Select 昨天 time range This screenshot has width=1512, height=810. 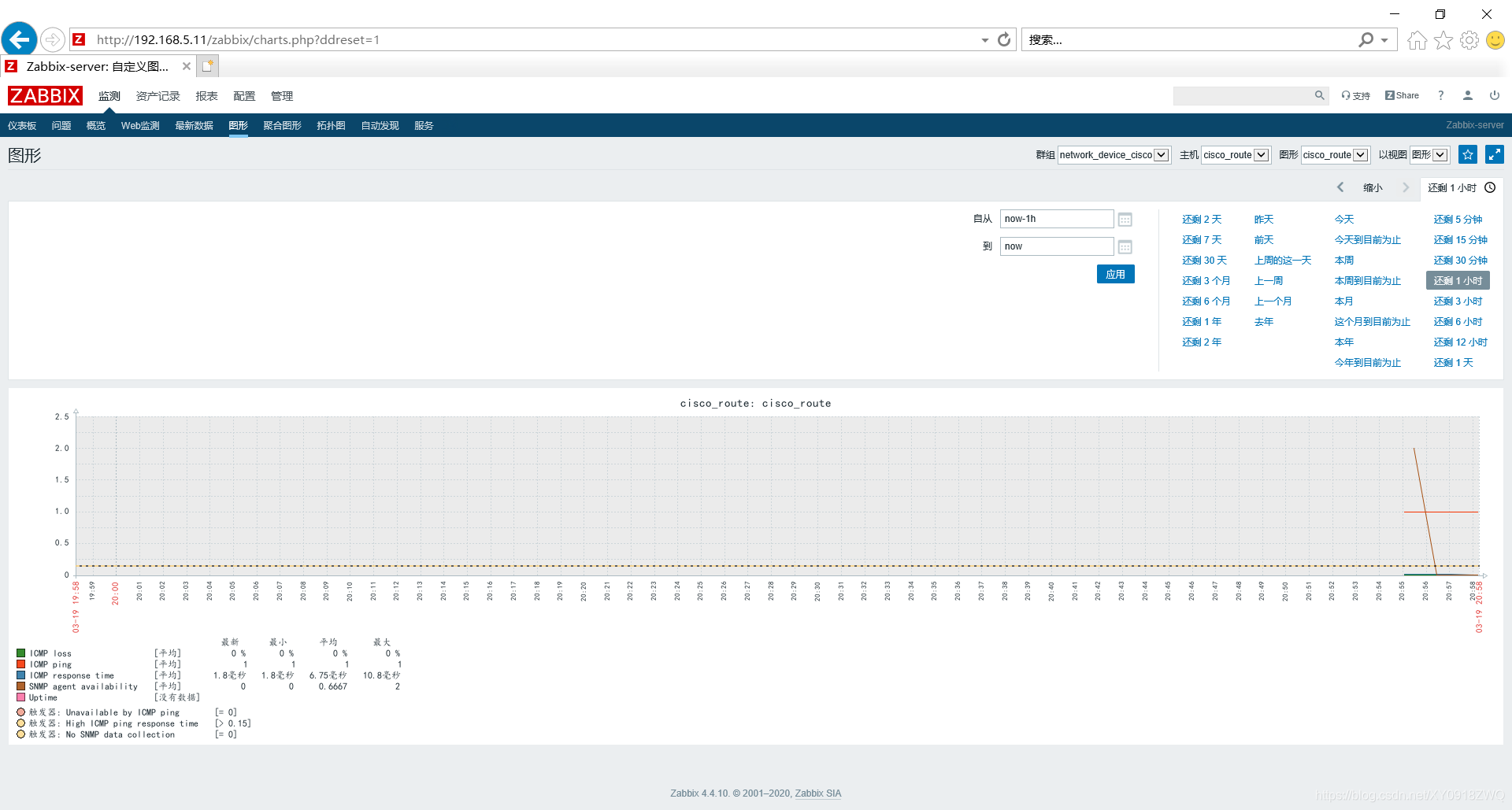(1264, 220)
